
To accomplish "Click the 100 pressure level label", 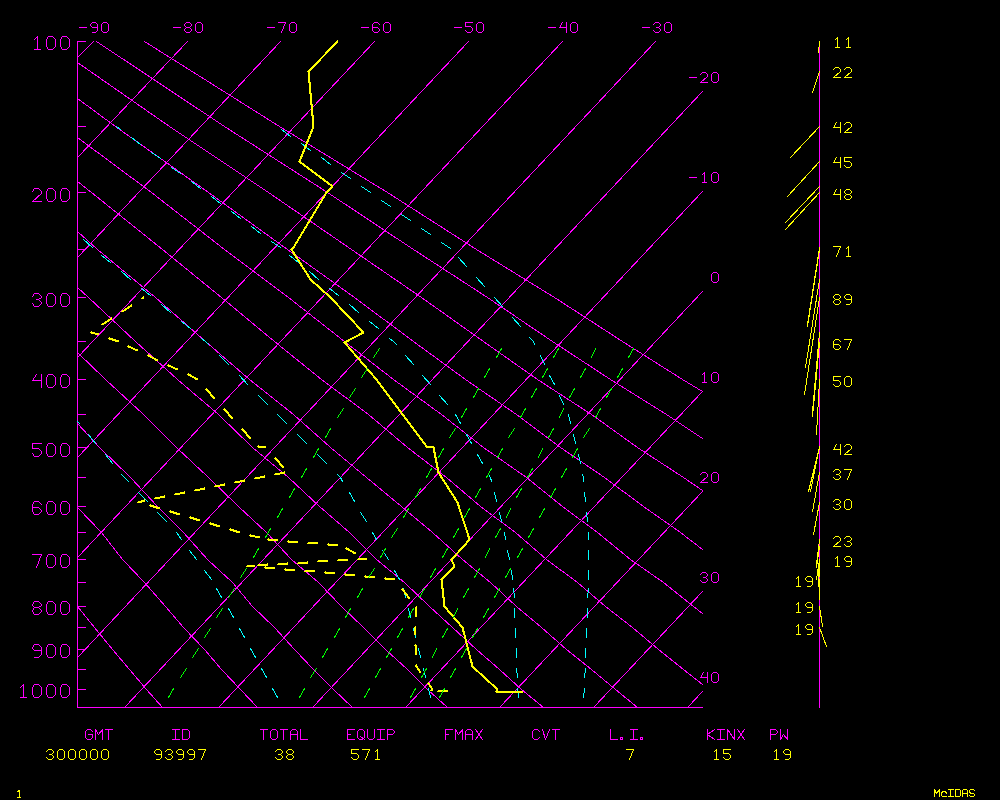I will 51,43.
